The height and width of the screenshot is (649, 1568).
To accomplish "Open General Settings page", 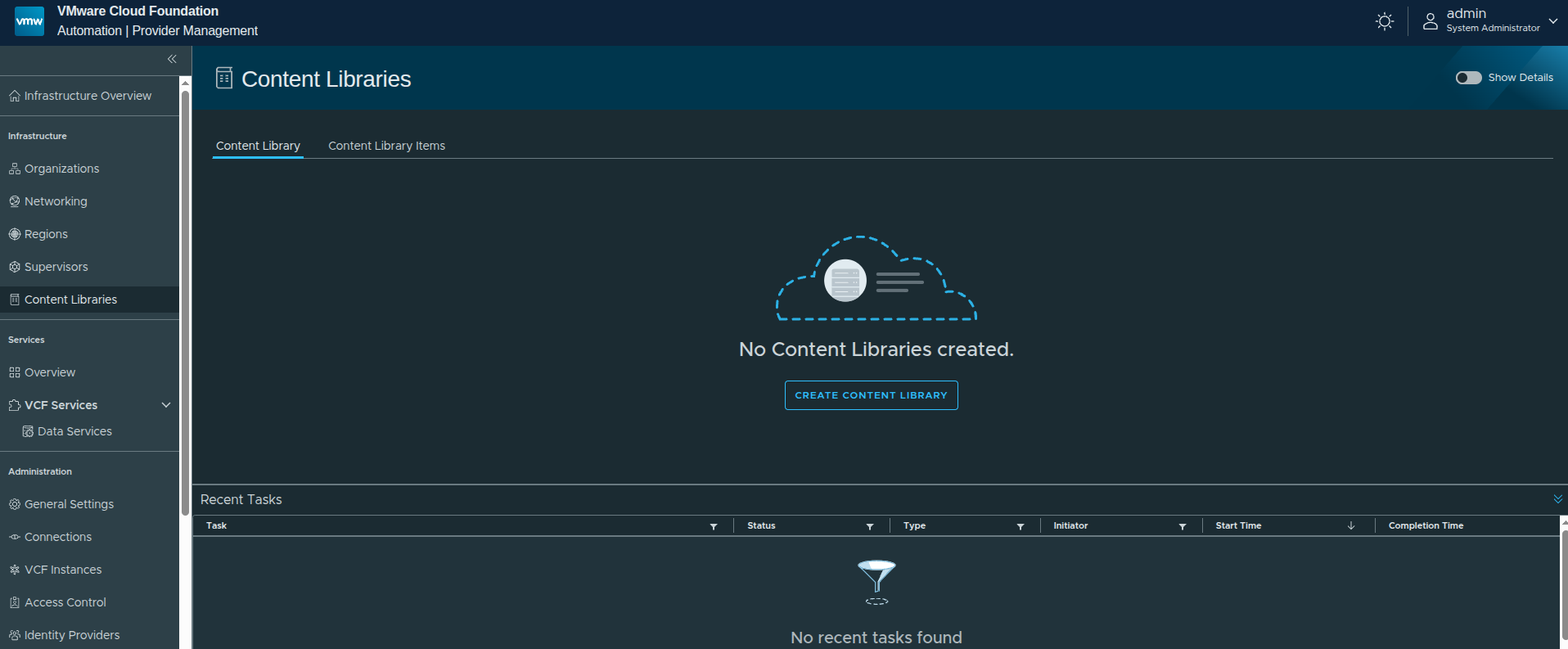I will click(x=69, y=504).
